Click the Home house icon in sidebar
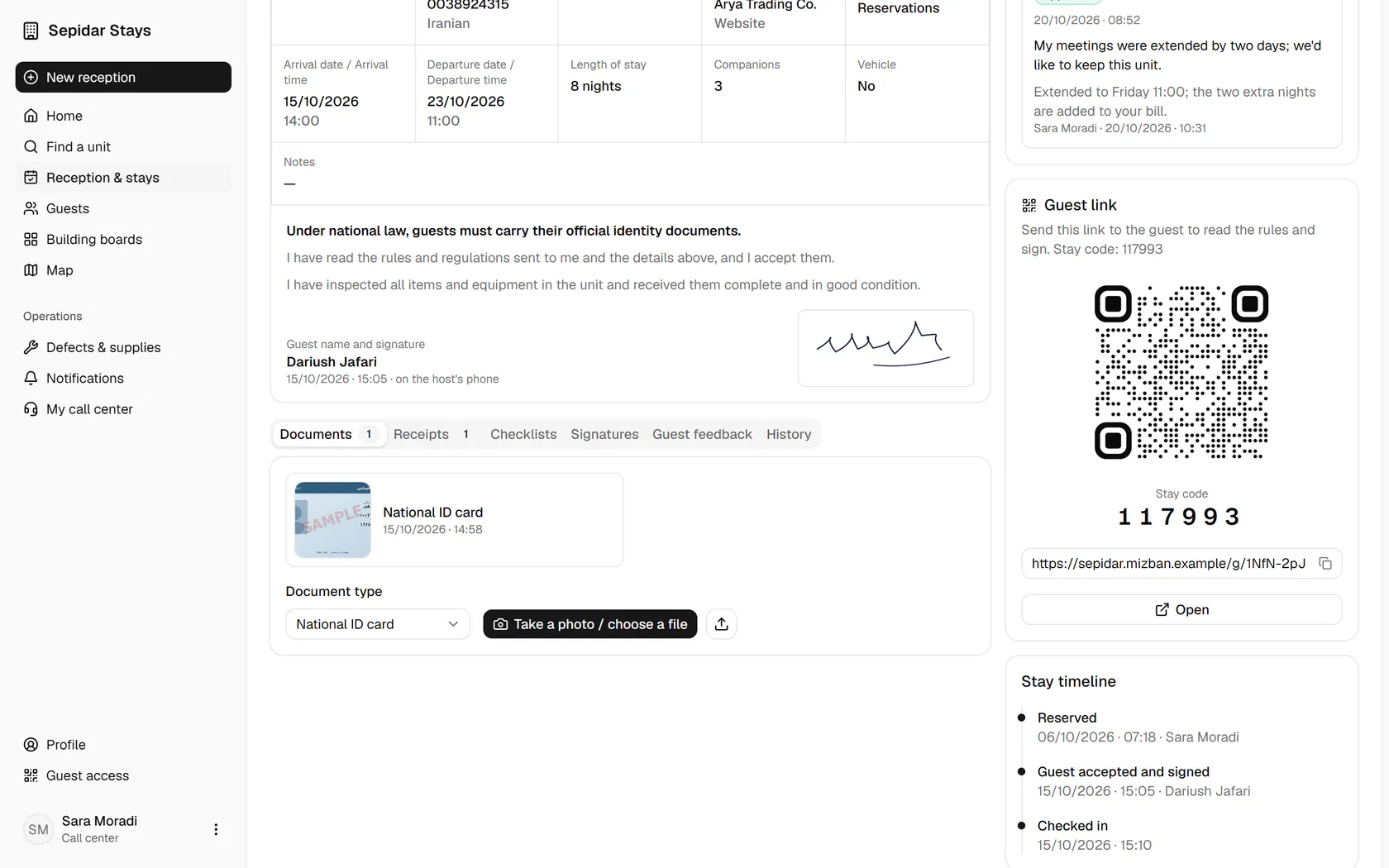Image resolution: width=1389 pixels, height=868 pixels. click(31, 116)
